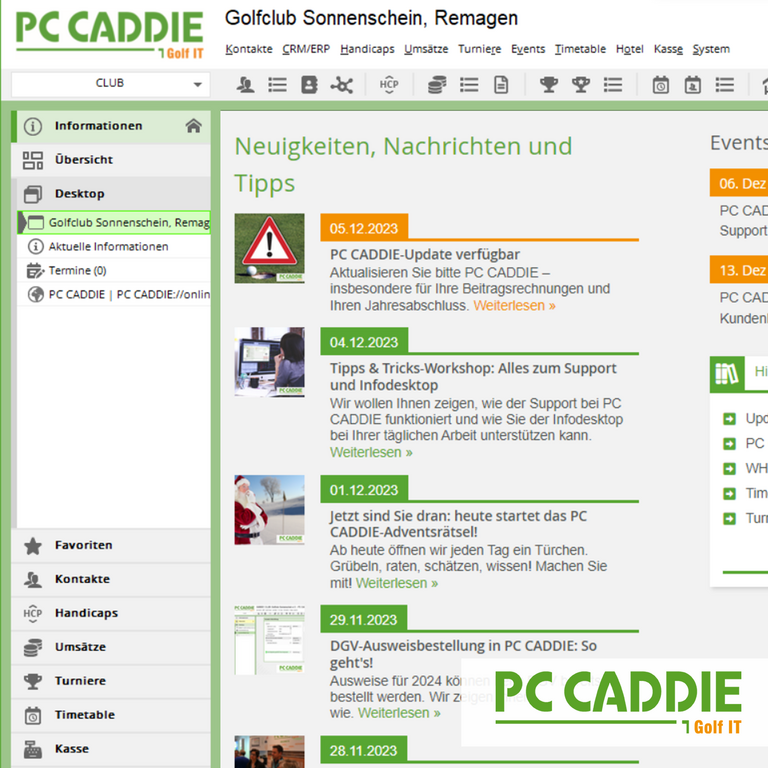Viewport: 768px width, 768px height.
Task: Click the Desktop windows icon
Action: tap(33, 194)
